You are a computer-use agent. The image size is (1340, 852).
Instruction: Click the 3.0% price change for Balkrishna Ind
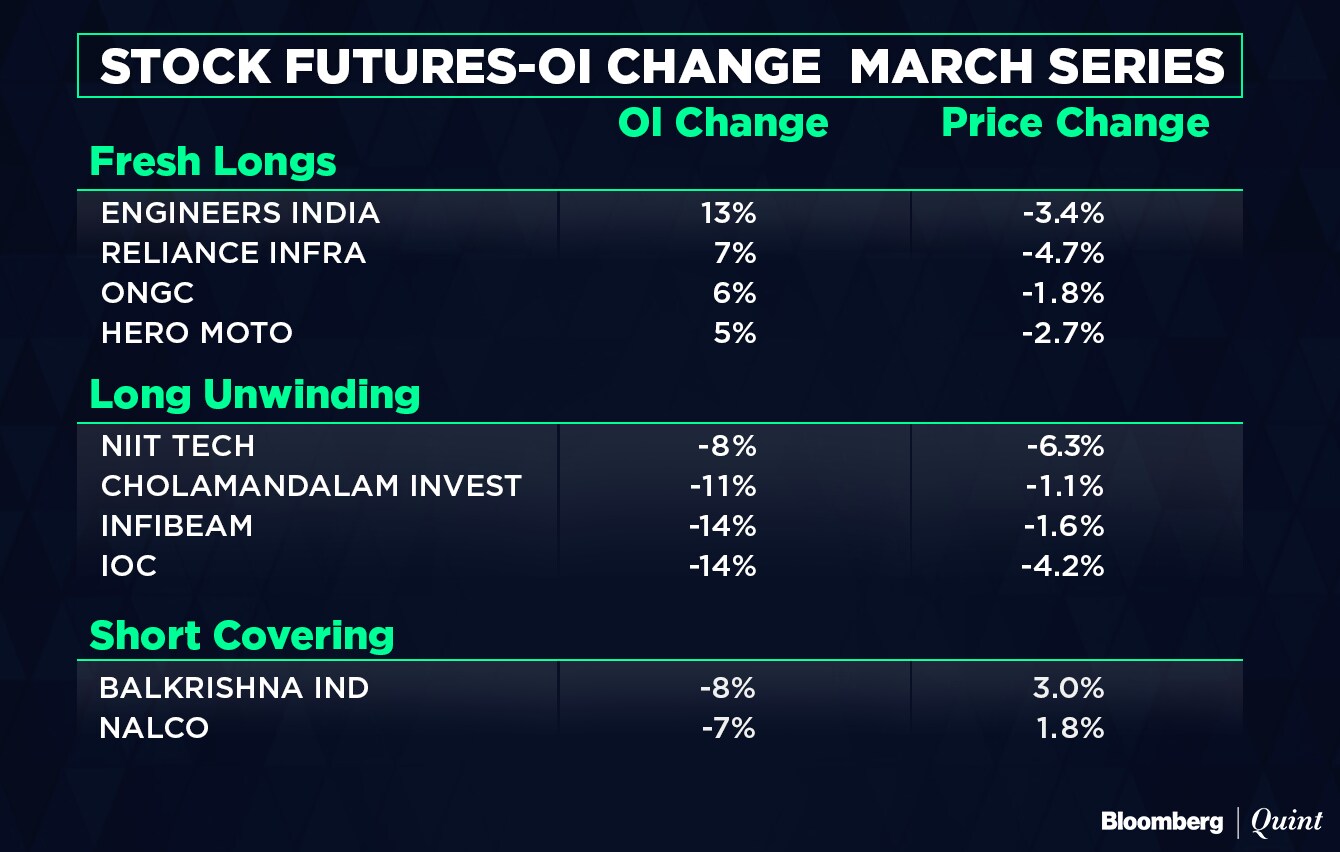(x=1068, y=688)
